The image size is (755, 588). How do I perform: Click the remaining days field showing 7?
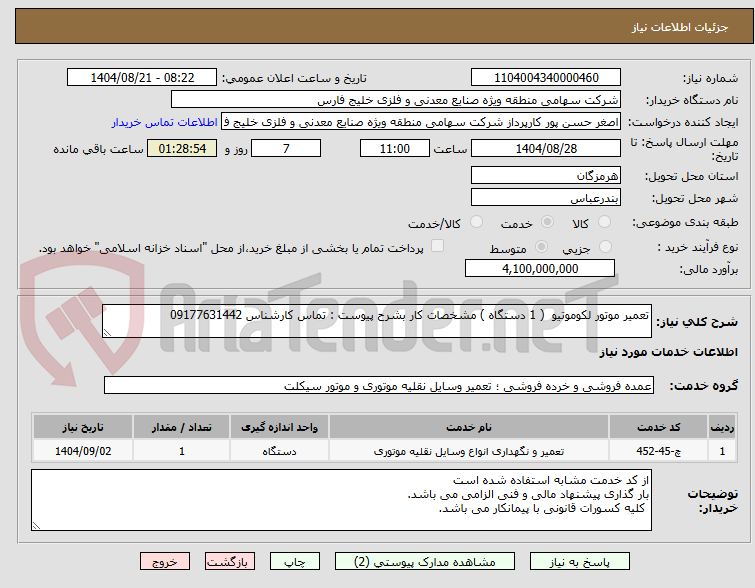point(286,148)
